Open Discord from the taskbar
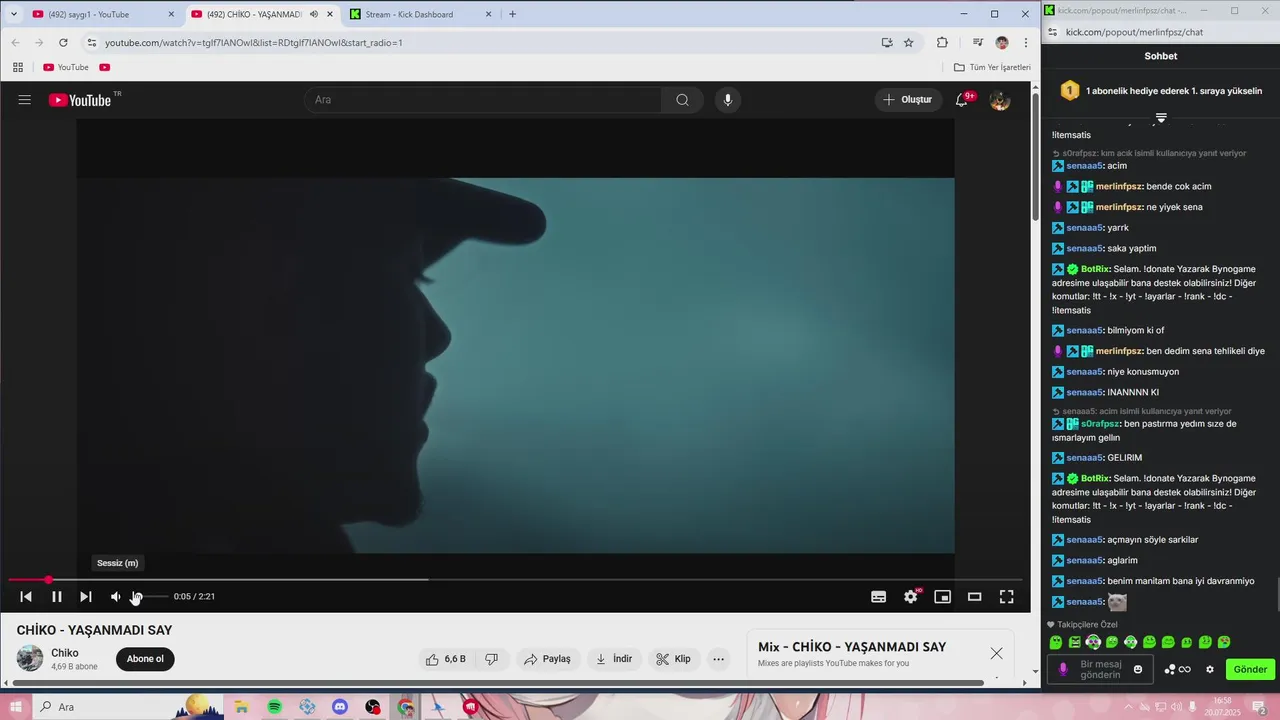Image resolution: width=1280 pixels, height=720 pixels. [340, 707]
